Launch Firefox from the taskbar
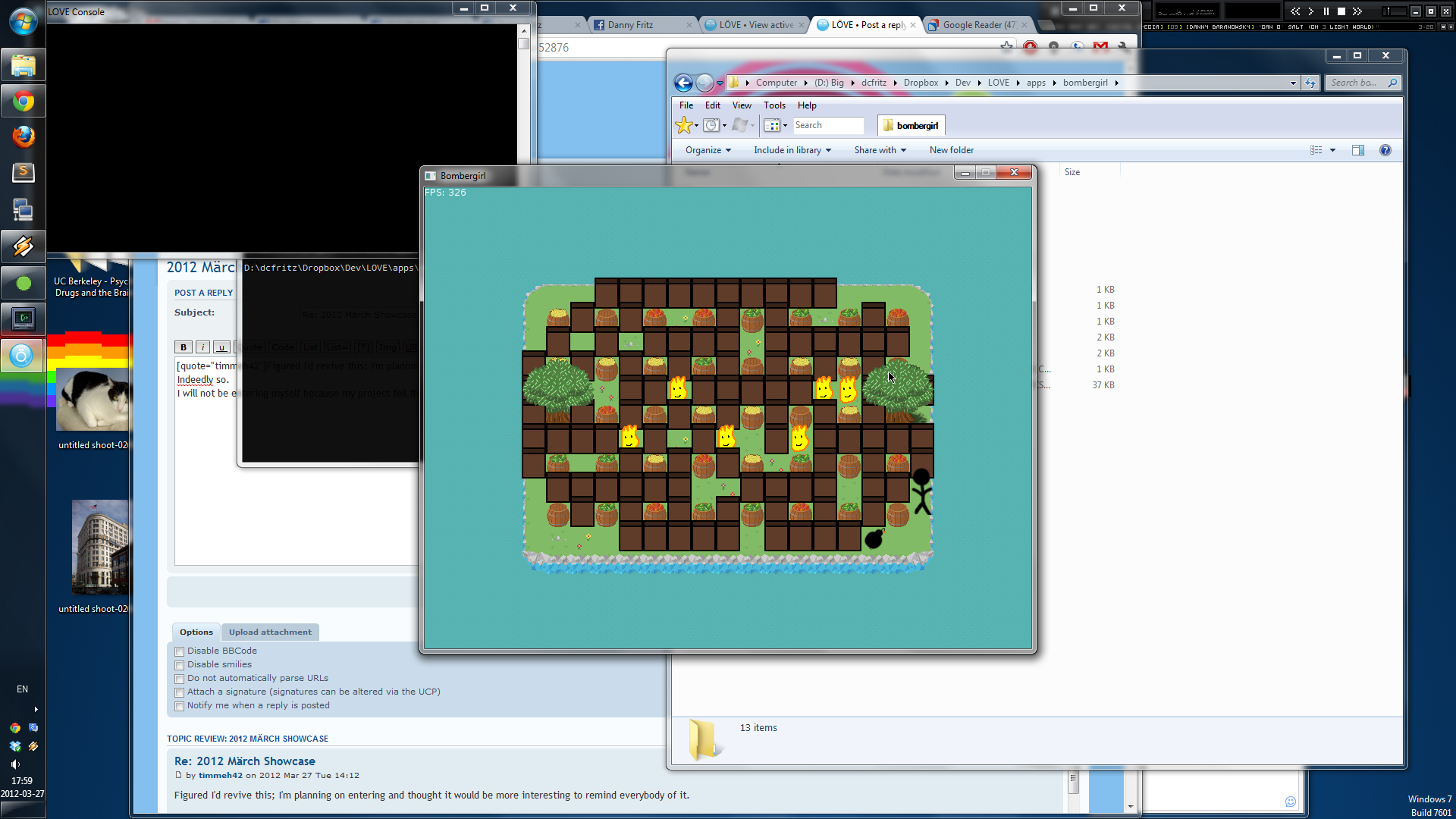The width and height of the screenshot is (1456, 819). [x=23, y=136]
